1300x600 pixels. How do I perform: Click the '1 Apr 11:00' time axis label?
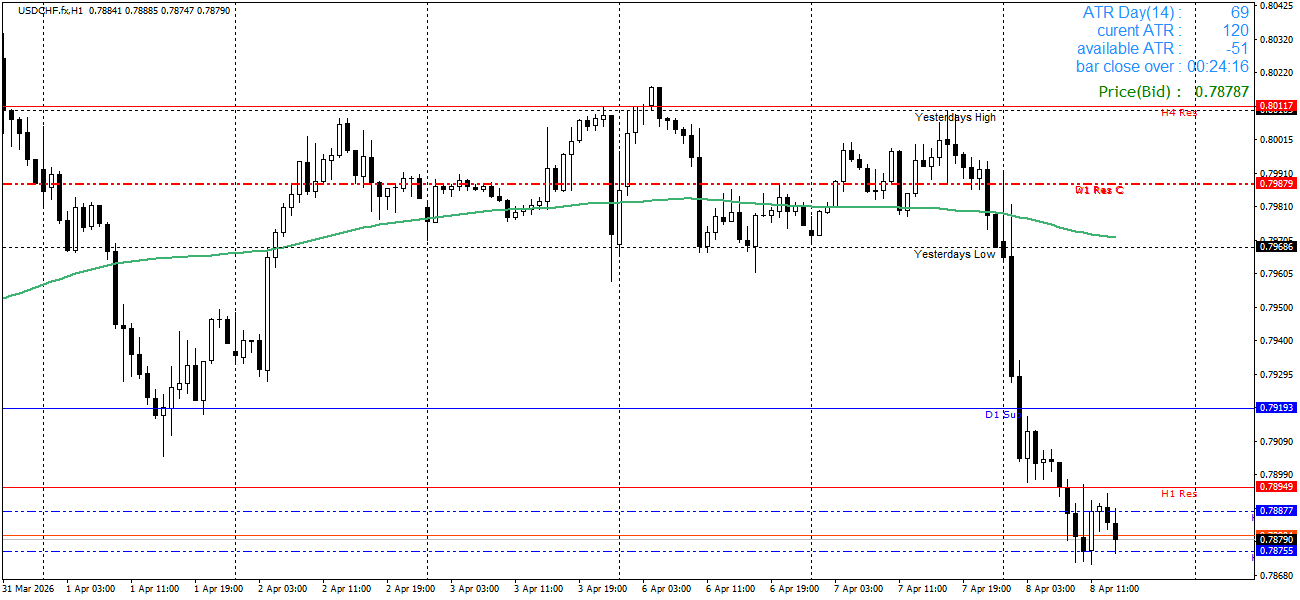(x=157, y=589)
